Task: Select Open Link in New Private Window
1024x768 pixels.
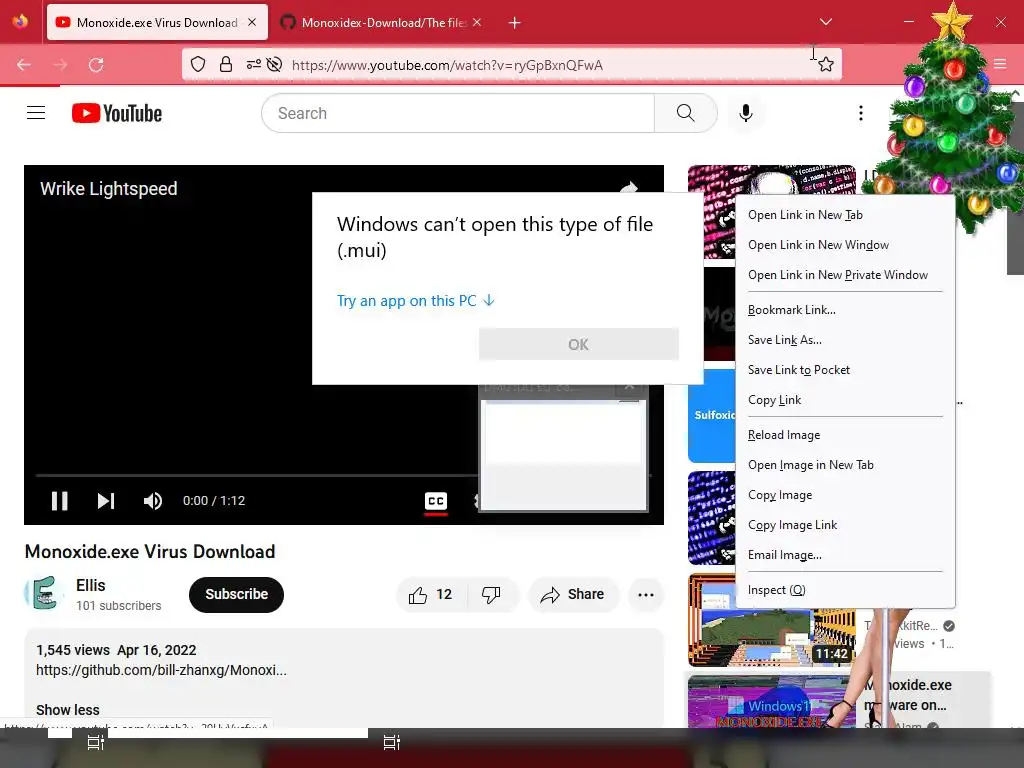Action: coord(845,275)
